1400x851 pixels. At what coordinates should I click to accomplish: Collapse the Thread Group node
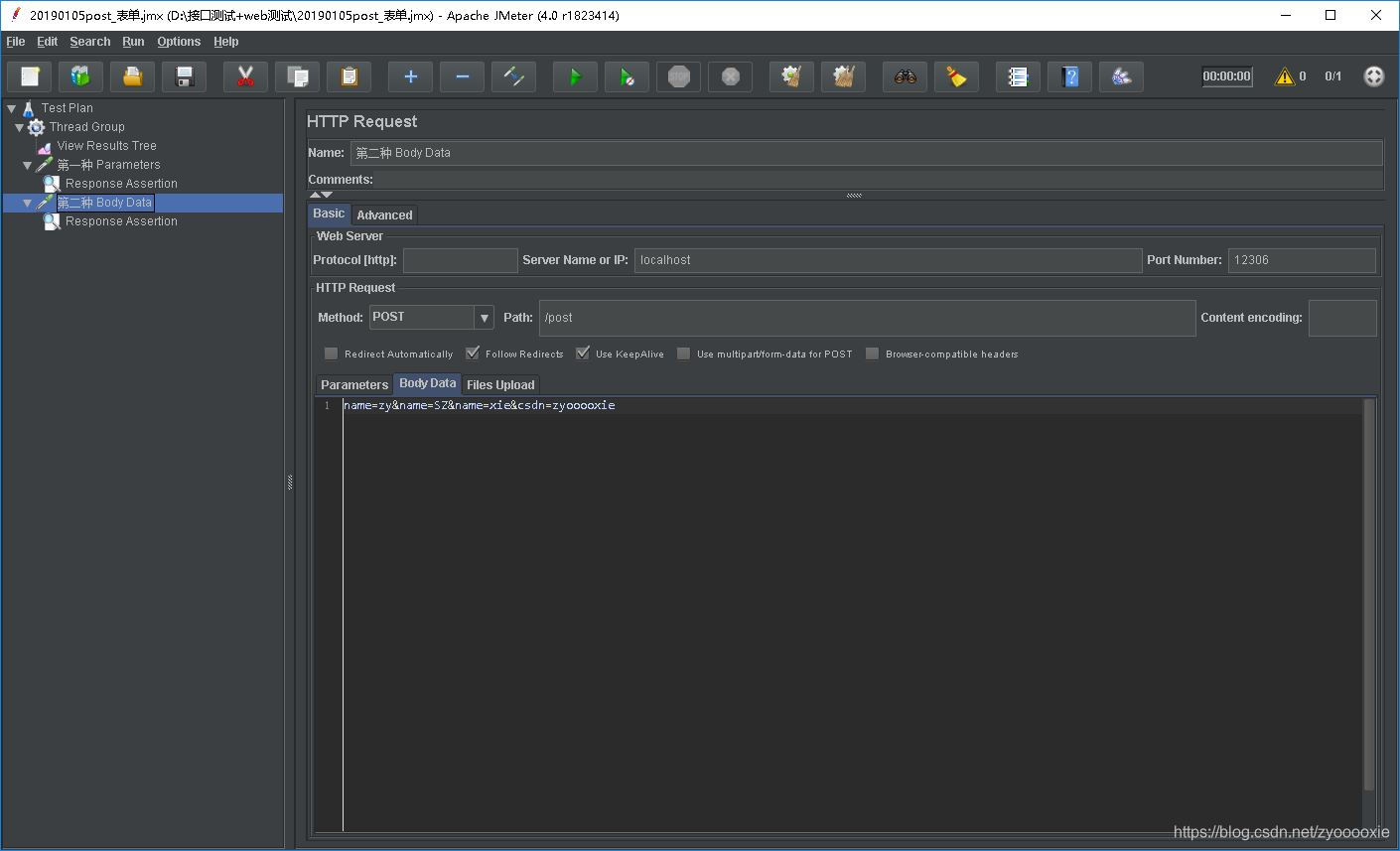click(20, 127)
